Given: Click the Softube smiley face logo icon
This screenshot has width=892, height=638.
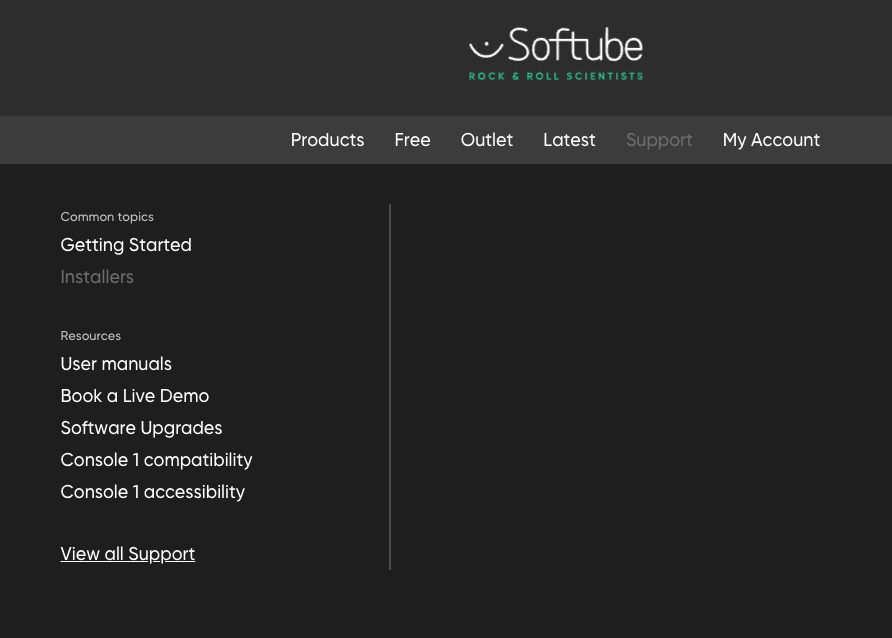Looking at the screenshot, I should pyautogui.click(x=486, y=46).
